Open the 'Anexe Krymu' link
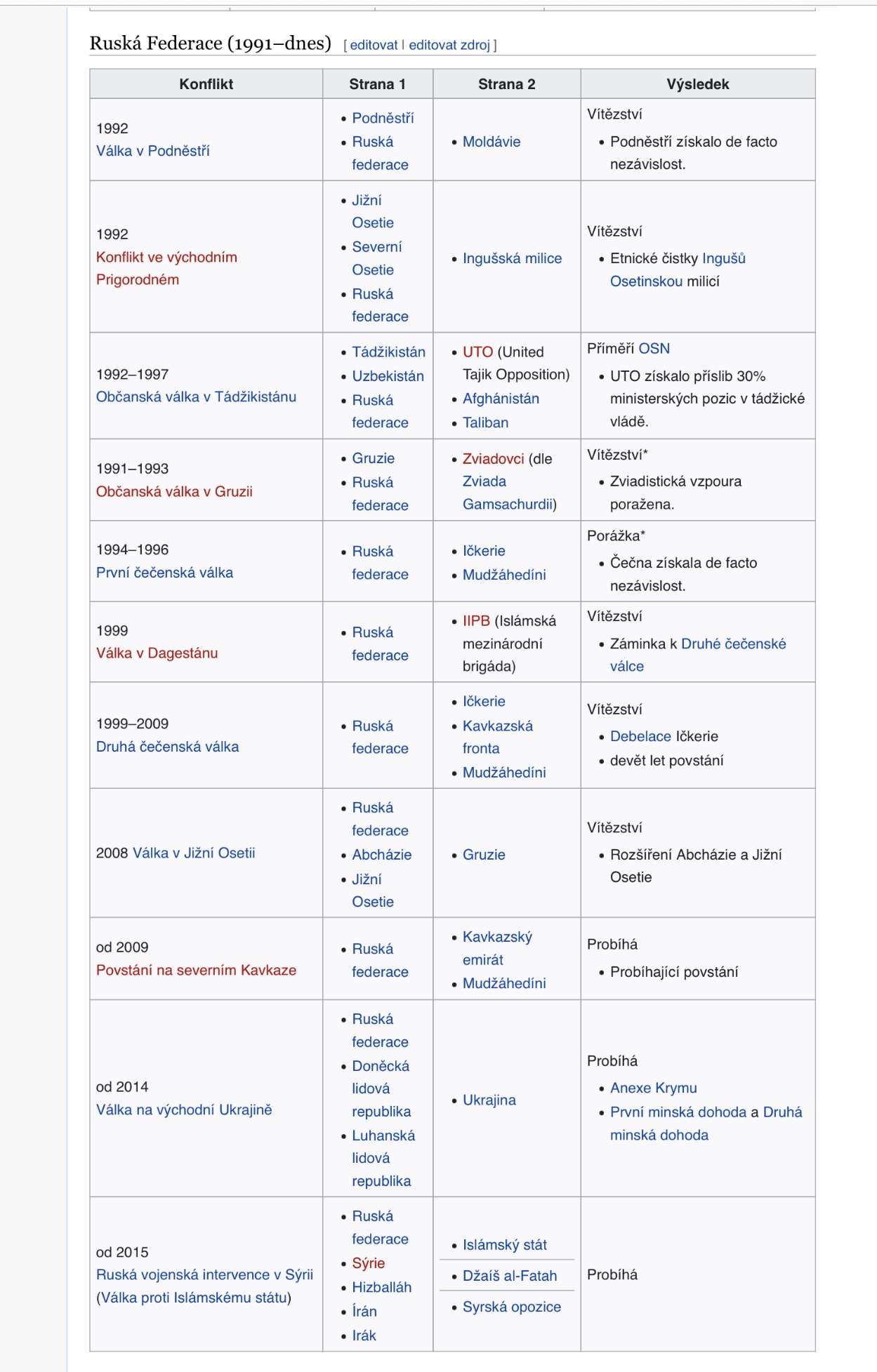Screen dimensions: 877x1372 point(653,1088)
